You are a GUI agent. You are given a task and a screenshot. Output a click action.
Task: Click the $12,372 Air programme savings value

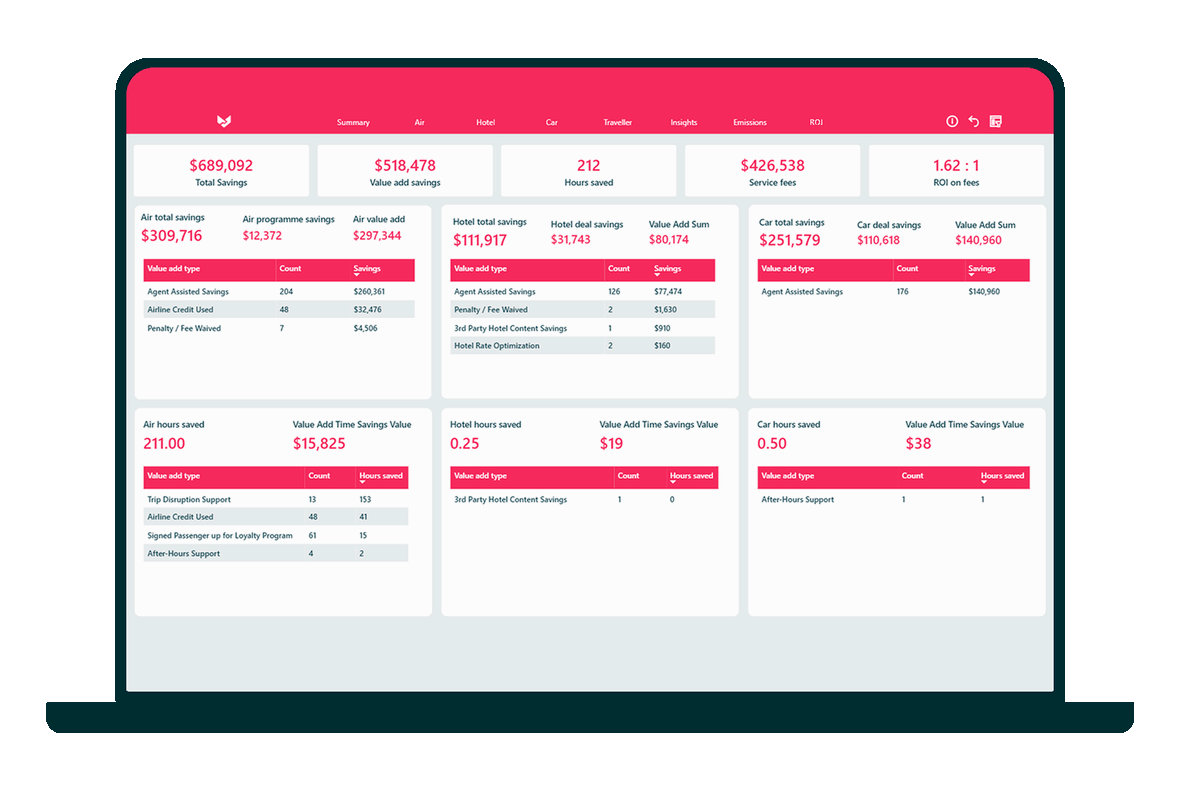[x=262, y=236]
